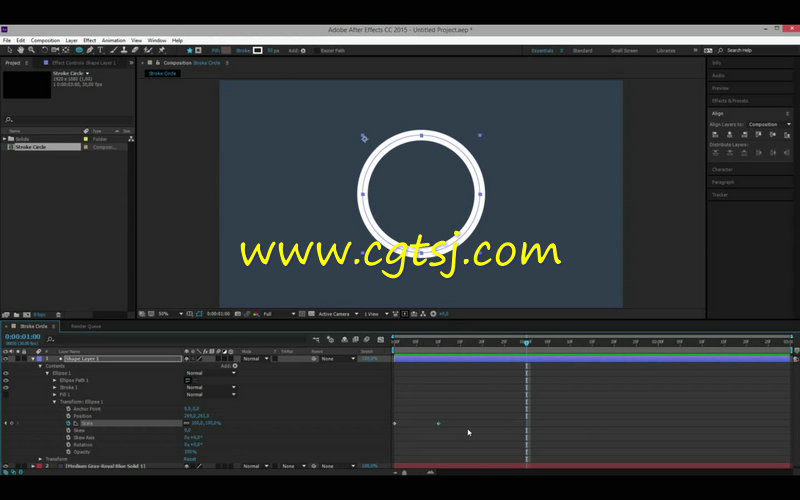Select Stroke Circle composition in Project panel
Viewport: 800px width, 500px height.
(x=43, y=147)
